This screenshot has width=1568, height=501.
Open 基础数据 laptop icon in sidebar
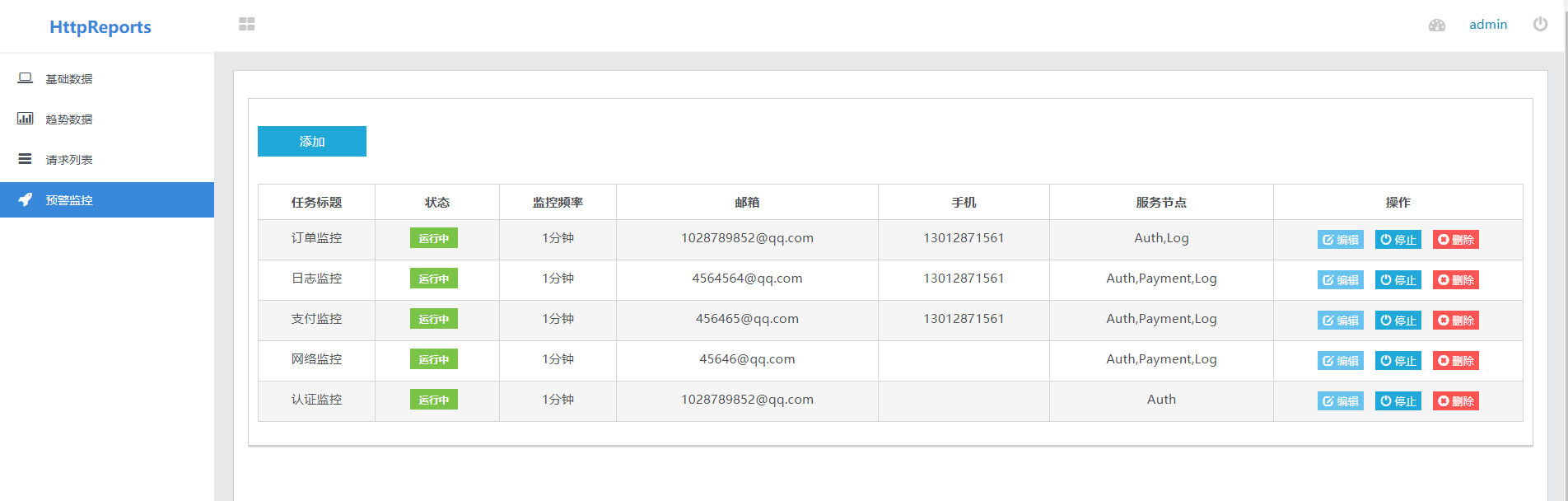(26, 78)
